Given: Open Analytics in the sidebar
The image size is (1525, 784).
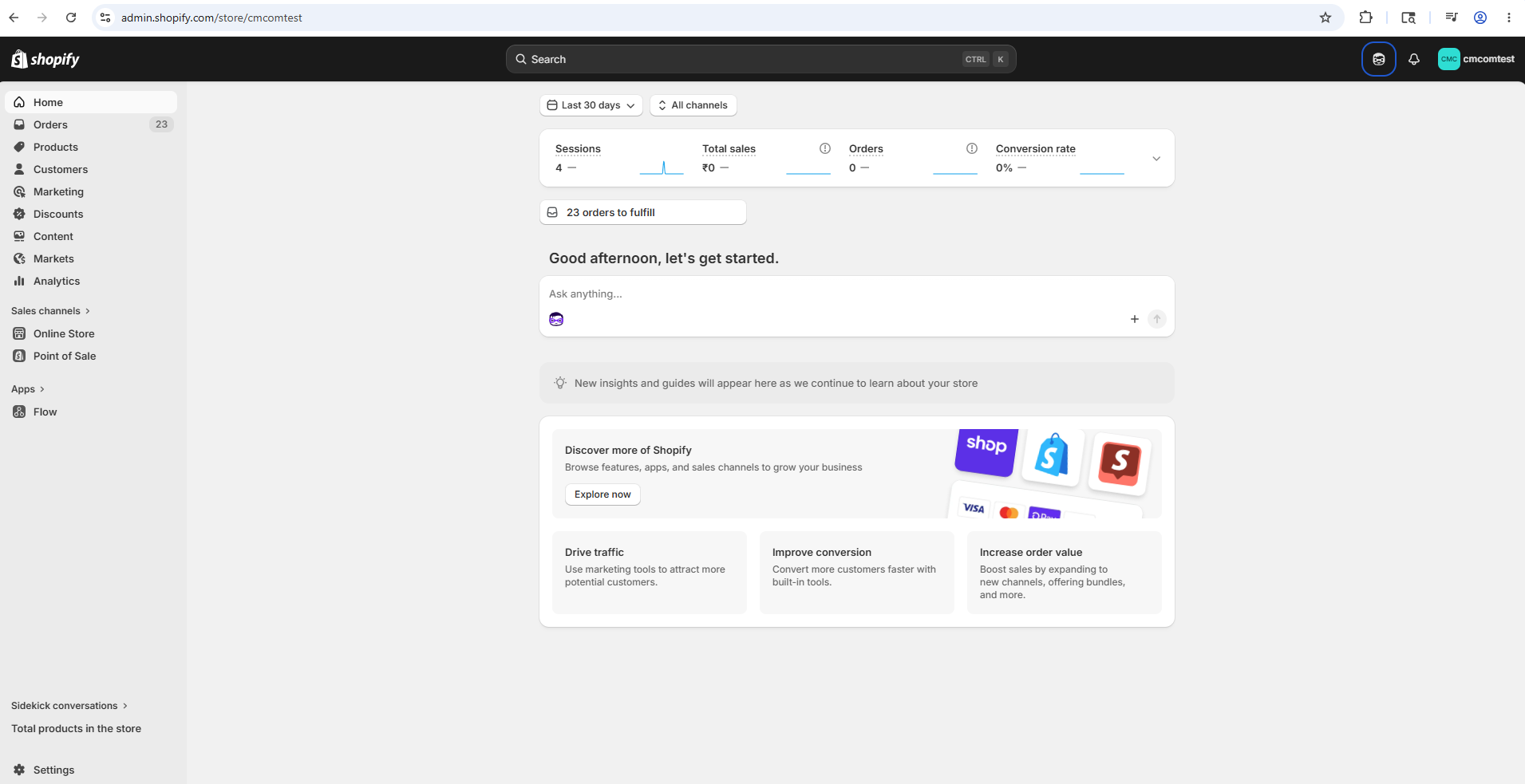Looking at the screenshot, I should pyautogui.click(x=91, y=281).
